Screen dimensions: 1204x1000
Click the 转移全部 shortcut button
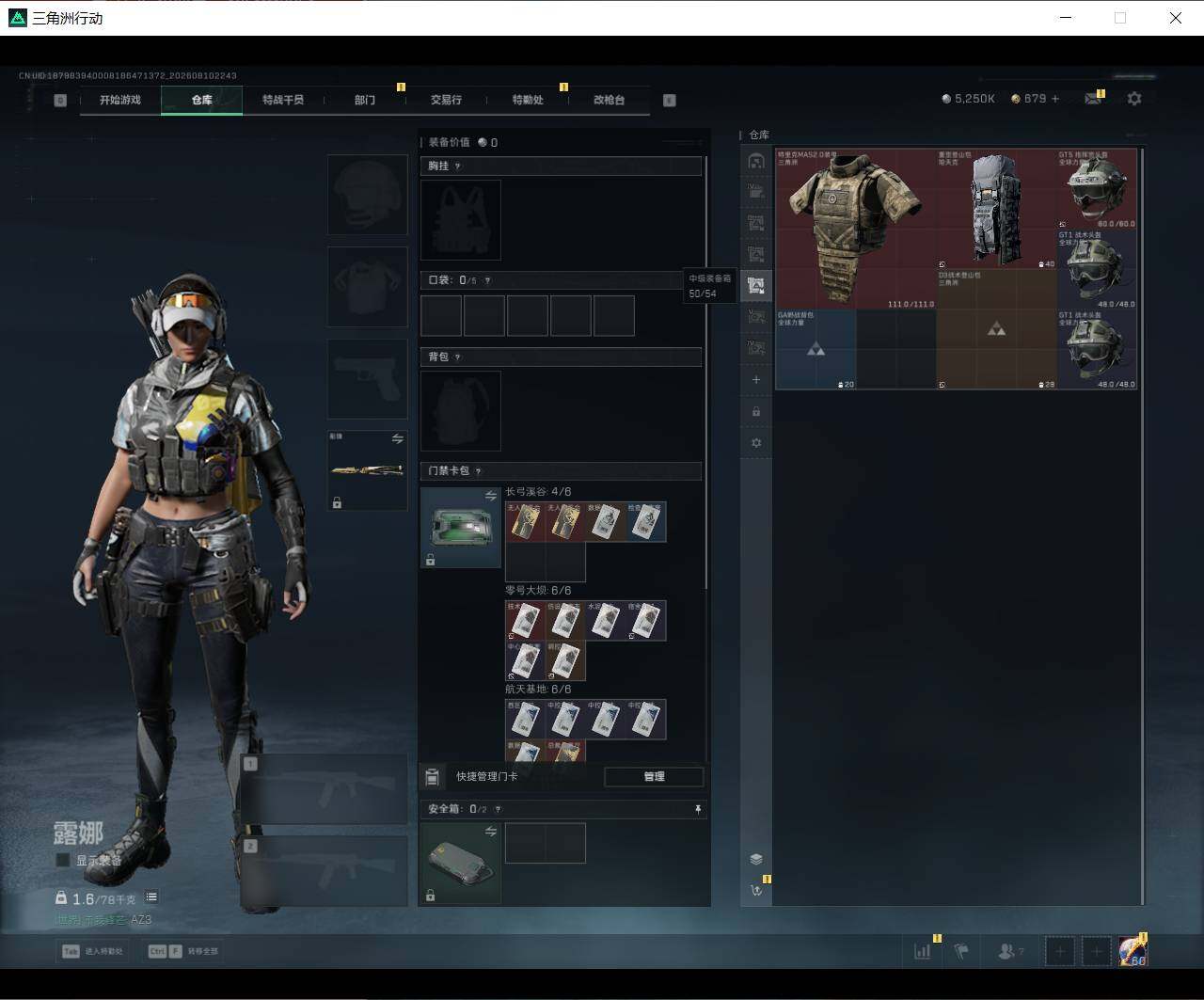[183, 951]
